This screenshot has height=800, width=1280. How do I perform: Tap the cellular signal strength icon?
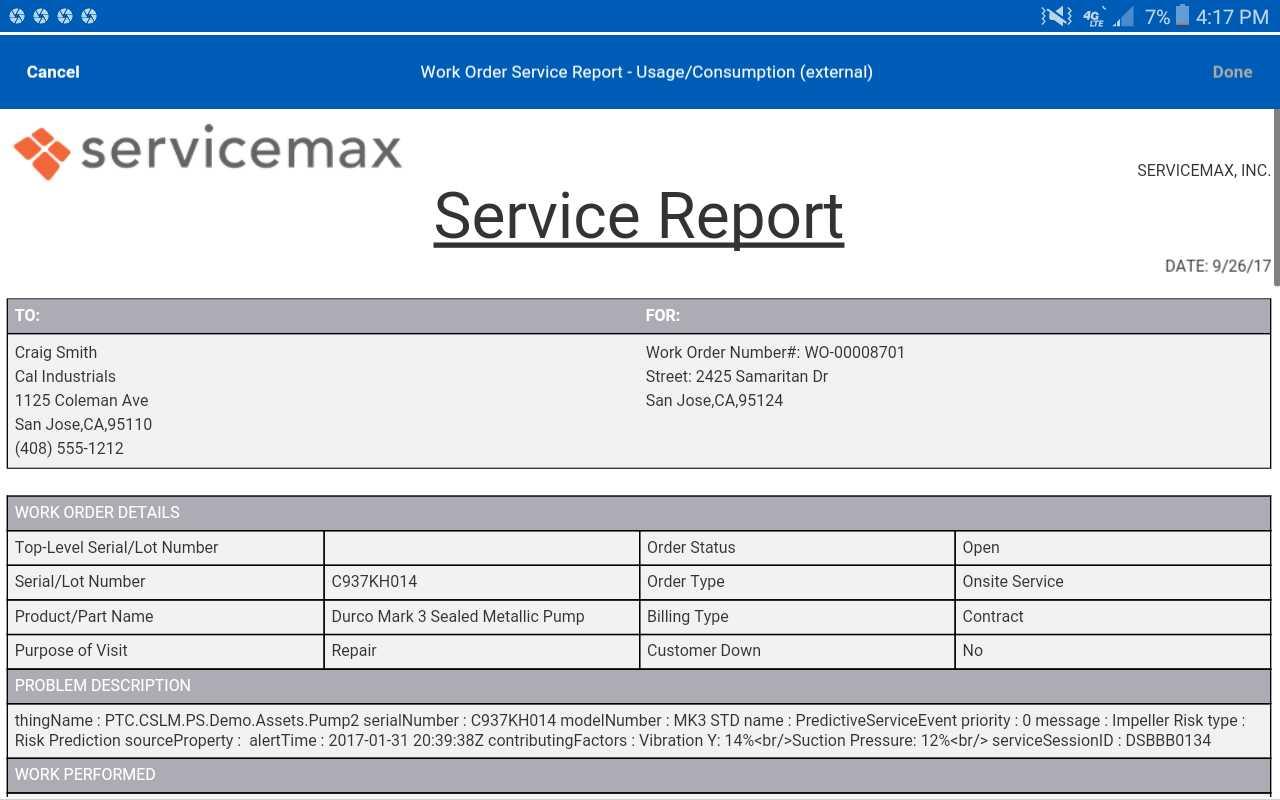(x=1124, y=16)
